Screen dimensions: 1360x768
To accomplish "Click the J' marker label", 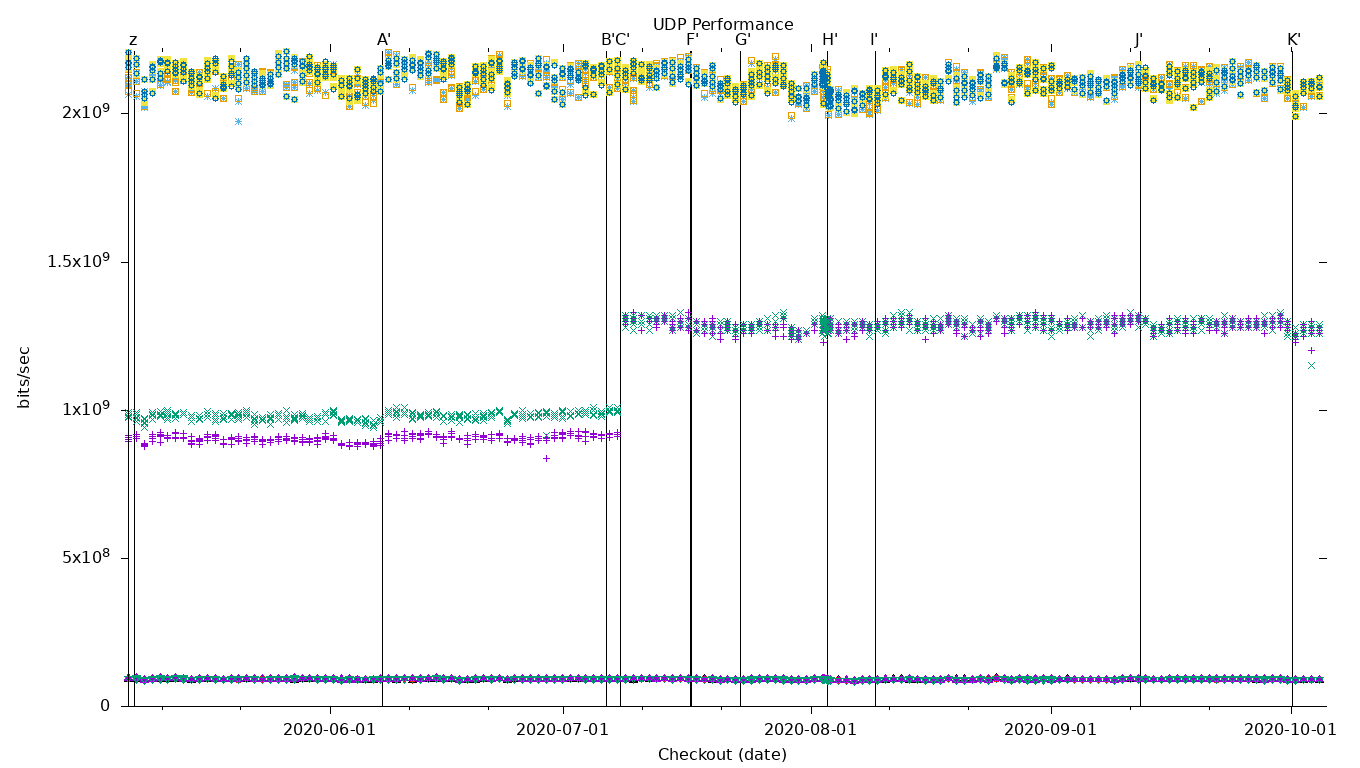I will pos(1139,41).
